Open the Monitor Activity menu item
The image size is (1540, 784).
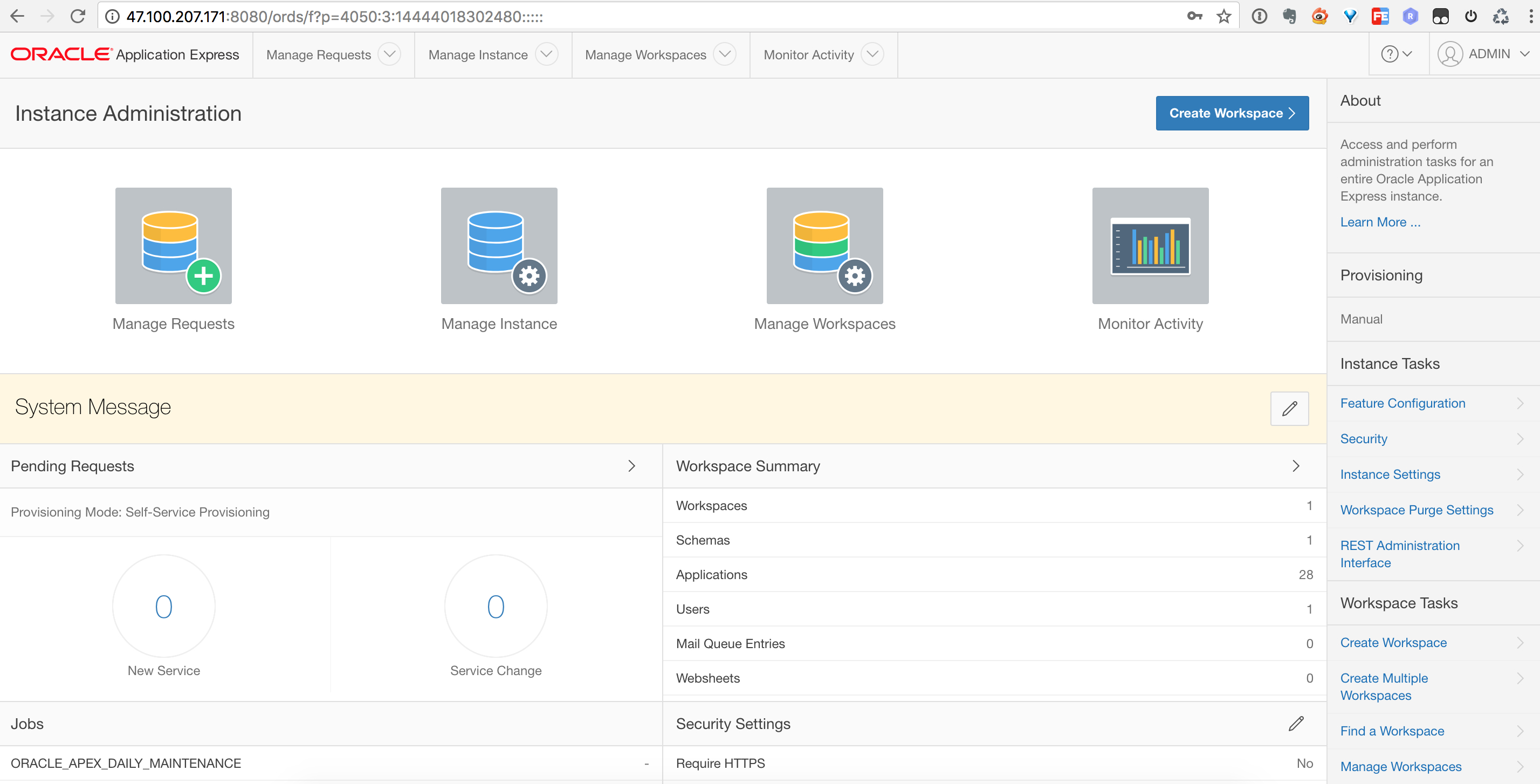tap(808, 55)
